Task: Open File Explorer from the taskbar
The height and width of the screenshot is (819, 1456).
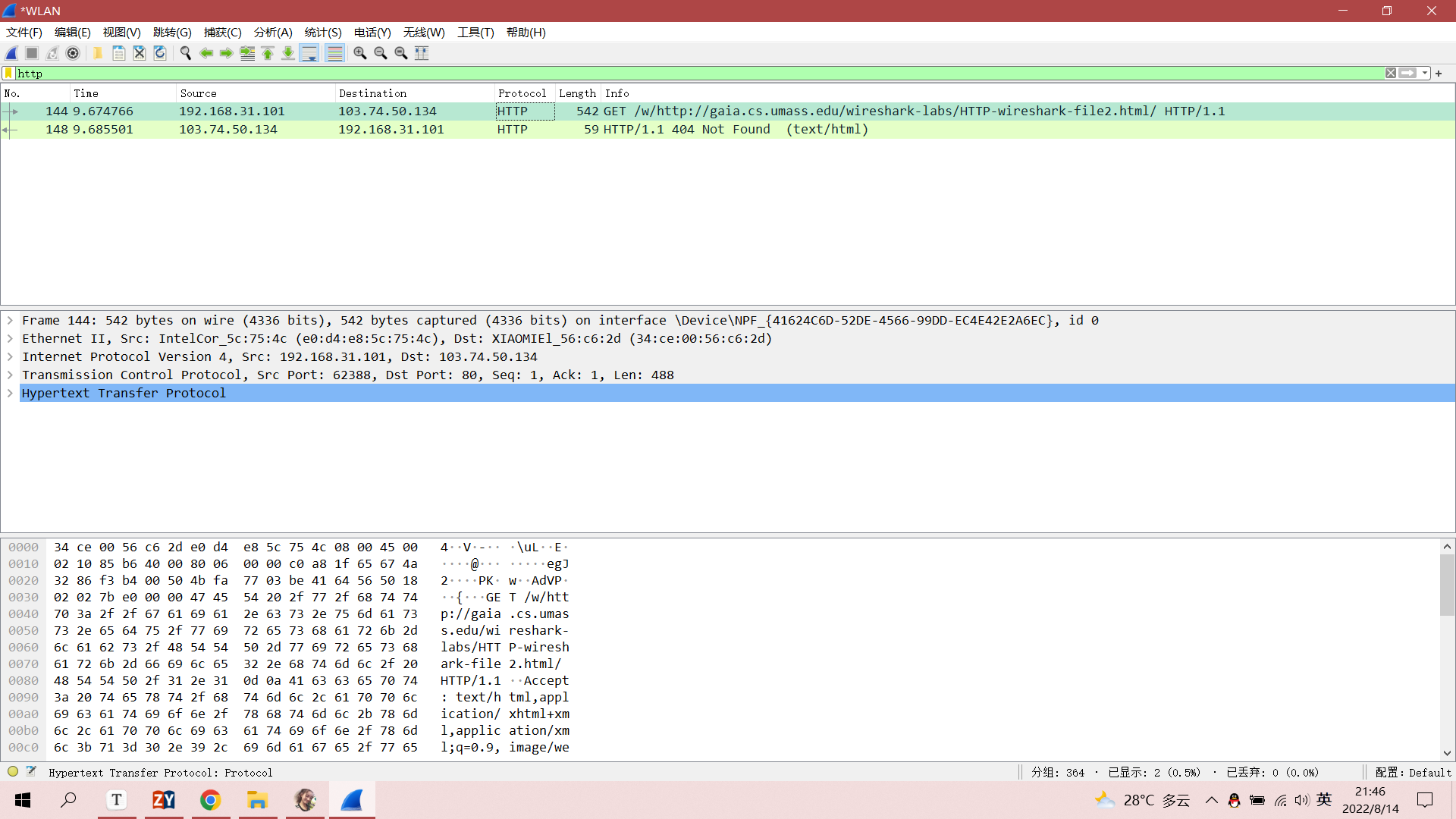Action: (x=257, y=800)
